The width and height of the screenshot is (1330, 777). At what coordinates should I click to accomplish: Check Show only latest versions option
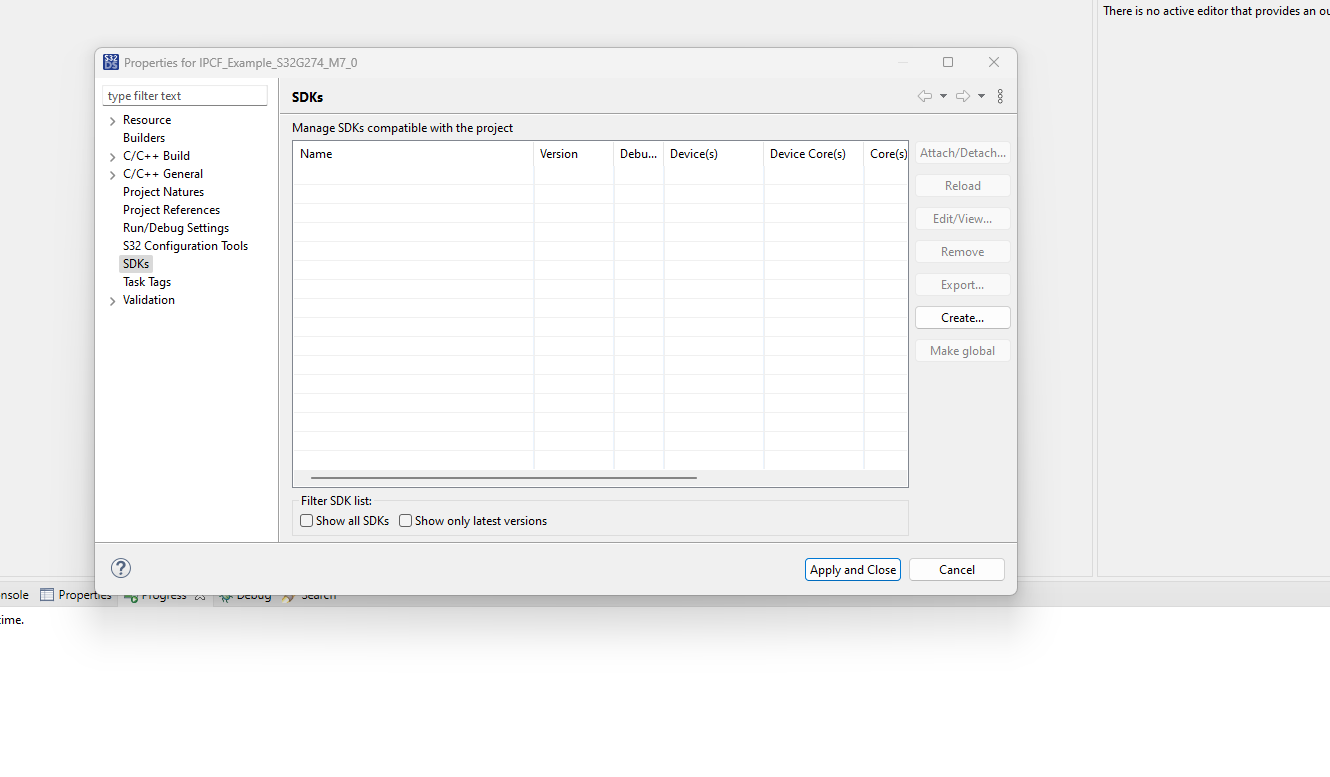tap(406, 521)
